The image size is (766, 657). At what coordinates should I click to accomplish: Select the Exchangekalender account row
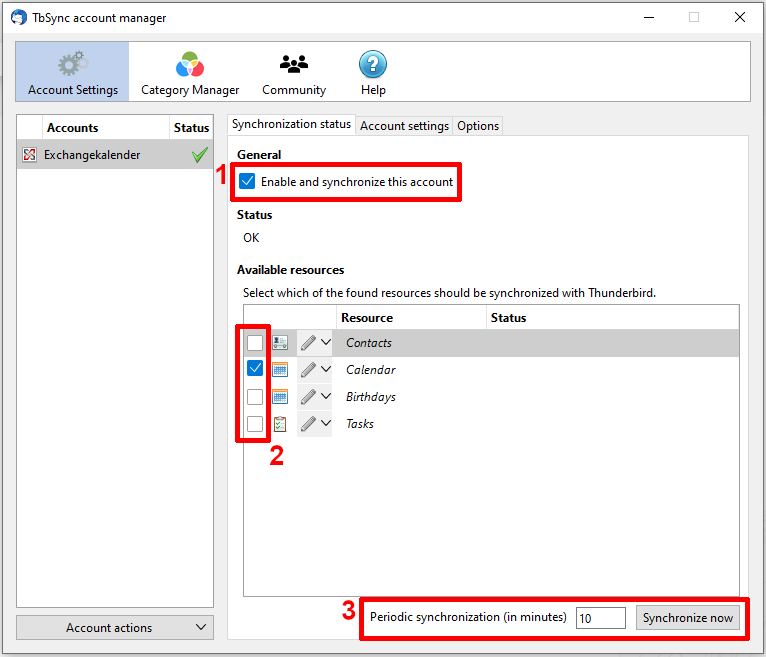coord(115,155)
